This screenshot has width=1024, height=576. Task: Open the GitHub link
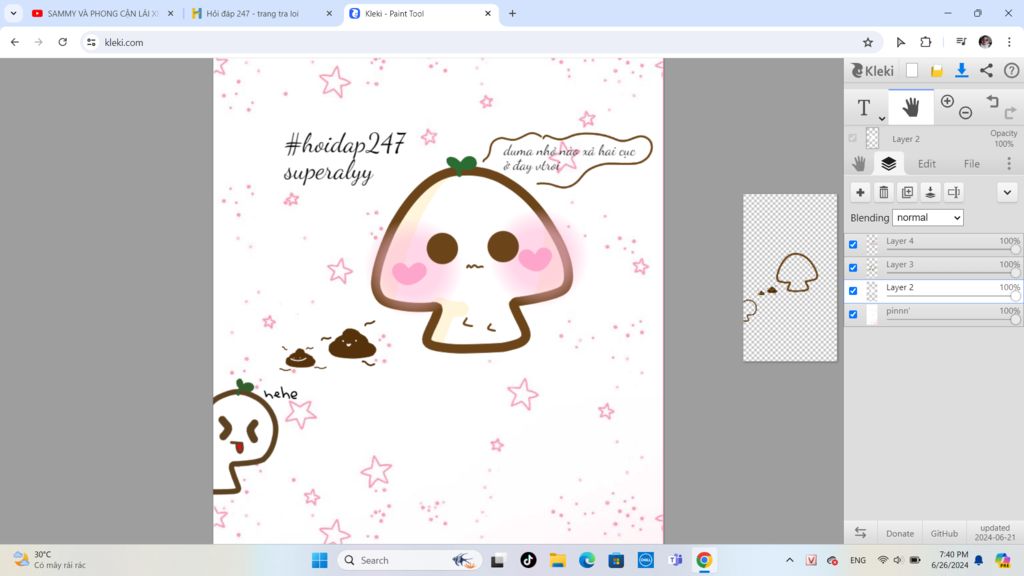click(x=944, y=534)
